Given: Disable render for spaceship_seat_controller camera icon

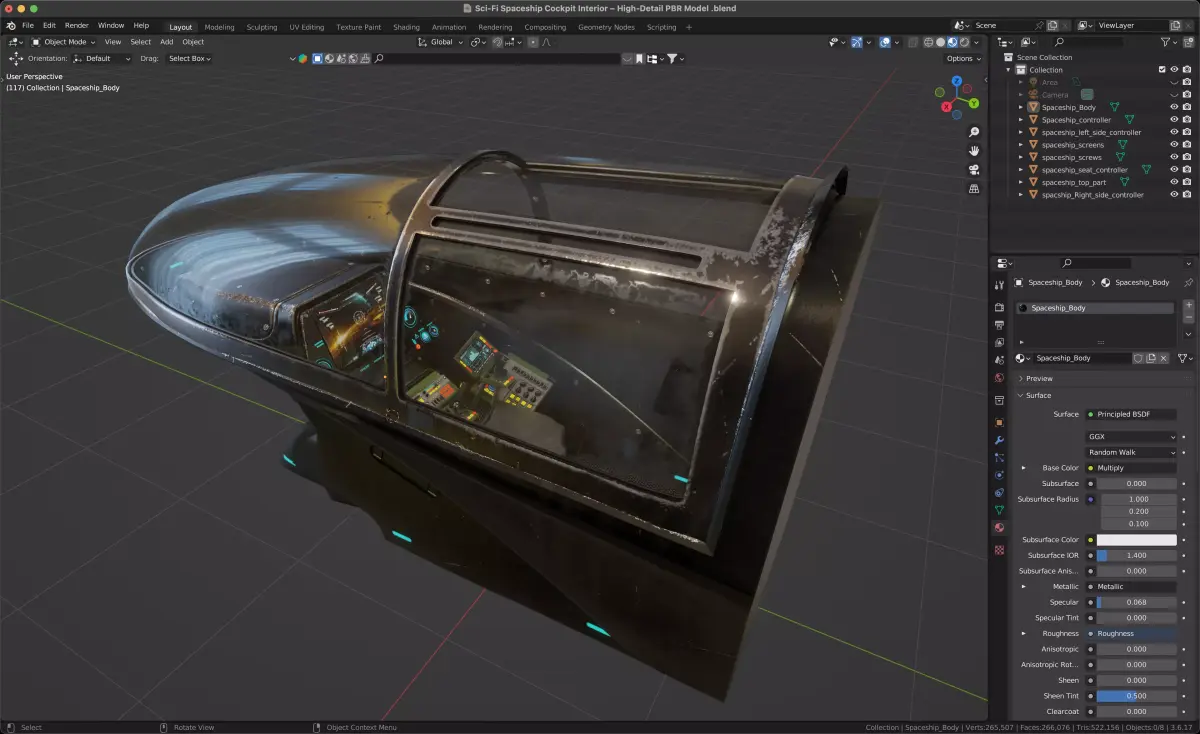Looking at the screenshot, I should (1187, 170).
